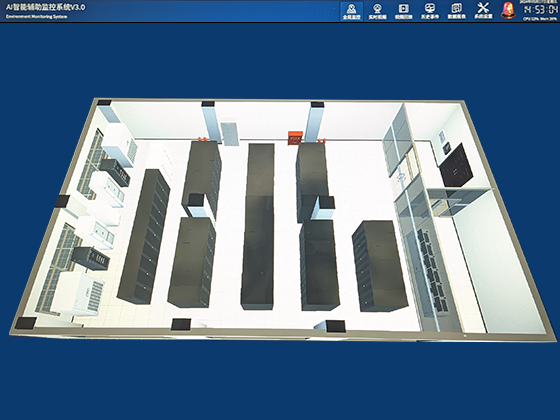Select the red fire cabinet on the back wall
Image resolution: width=560 pixels, height=420 pixels.
pos(295,138)
